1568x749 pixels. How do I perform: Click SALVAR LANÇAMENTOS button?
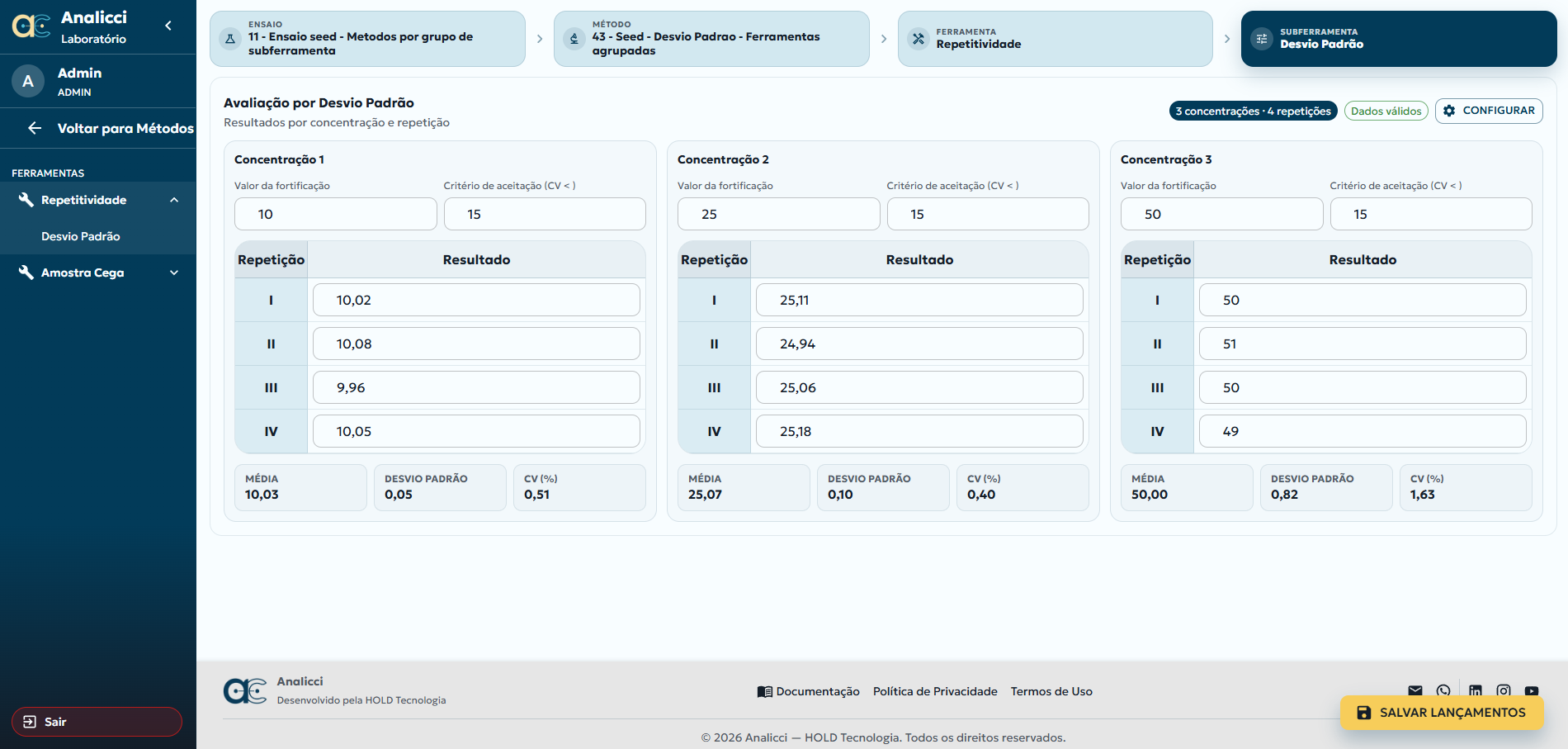coord(1442,713)
